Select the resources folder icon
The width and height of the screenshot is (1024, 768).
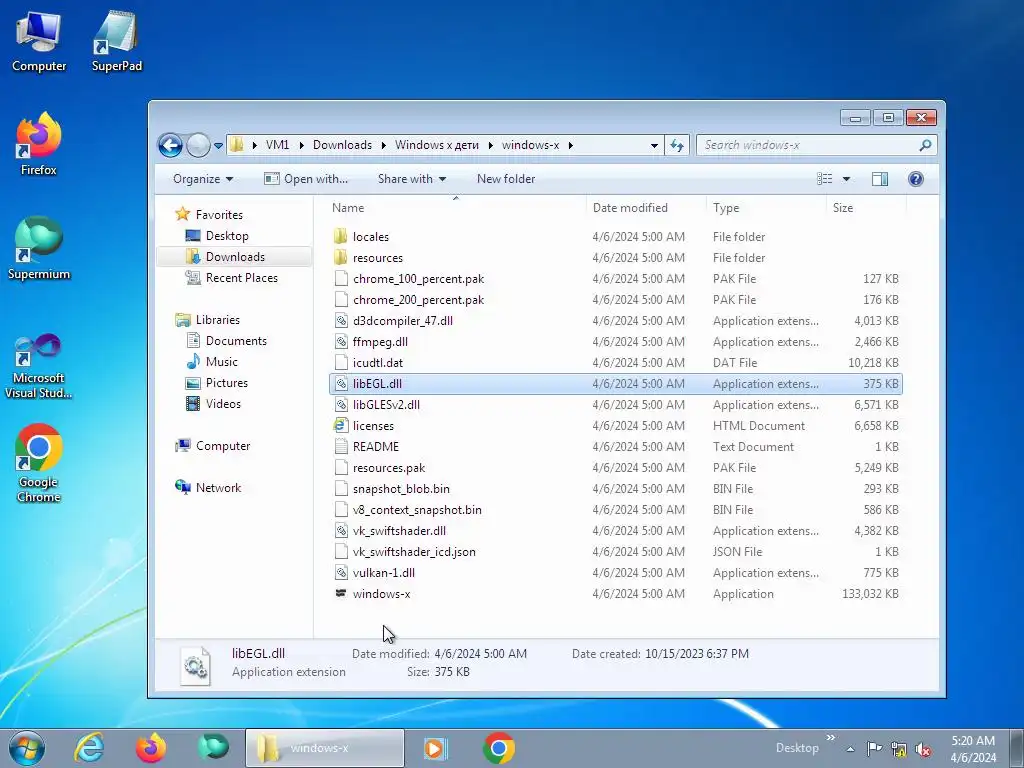(340, 257)
